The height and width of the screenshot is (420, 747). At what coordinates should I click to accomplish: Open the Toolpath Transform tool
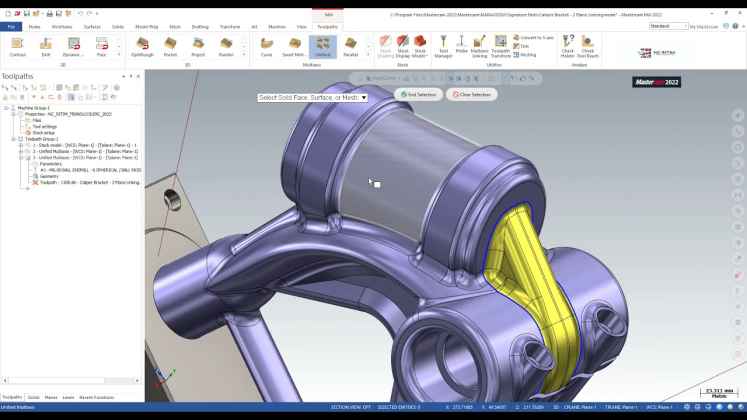point(500,46)
